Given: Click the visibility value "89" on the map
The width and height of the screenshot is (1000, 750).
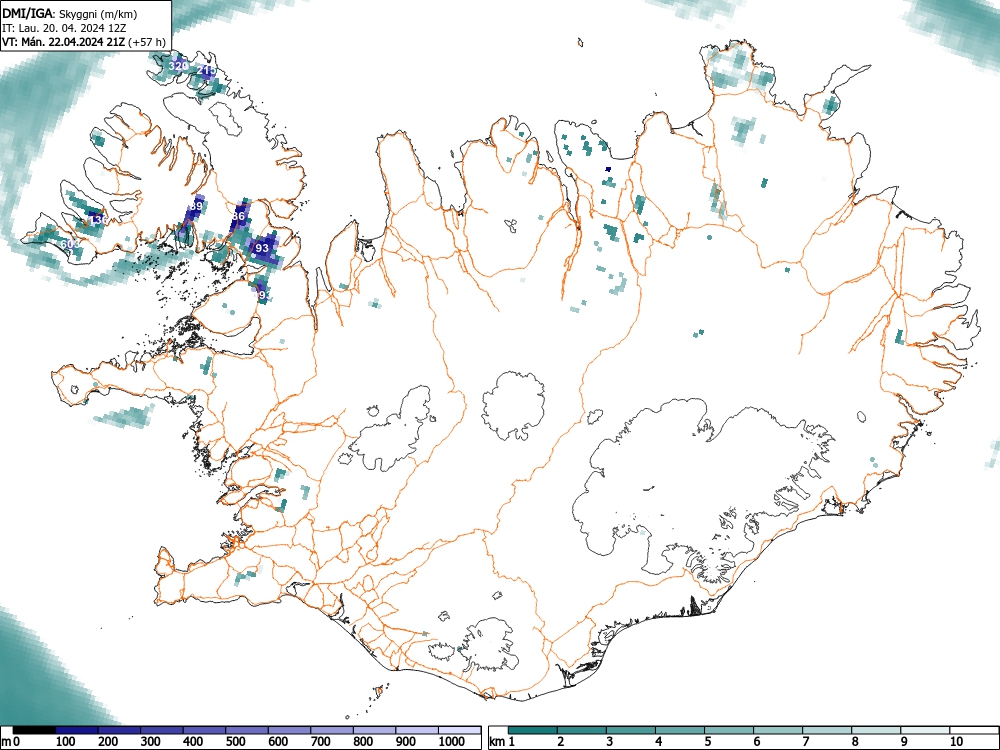Looking at the screenshot, I should pos(196,206).
